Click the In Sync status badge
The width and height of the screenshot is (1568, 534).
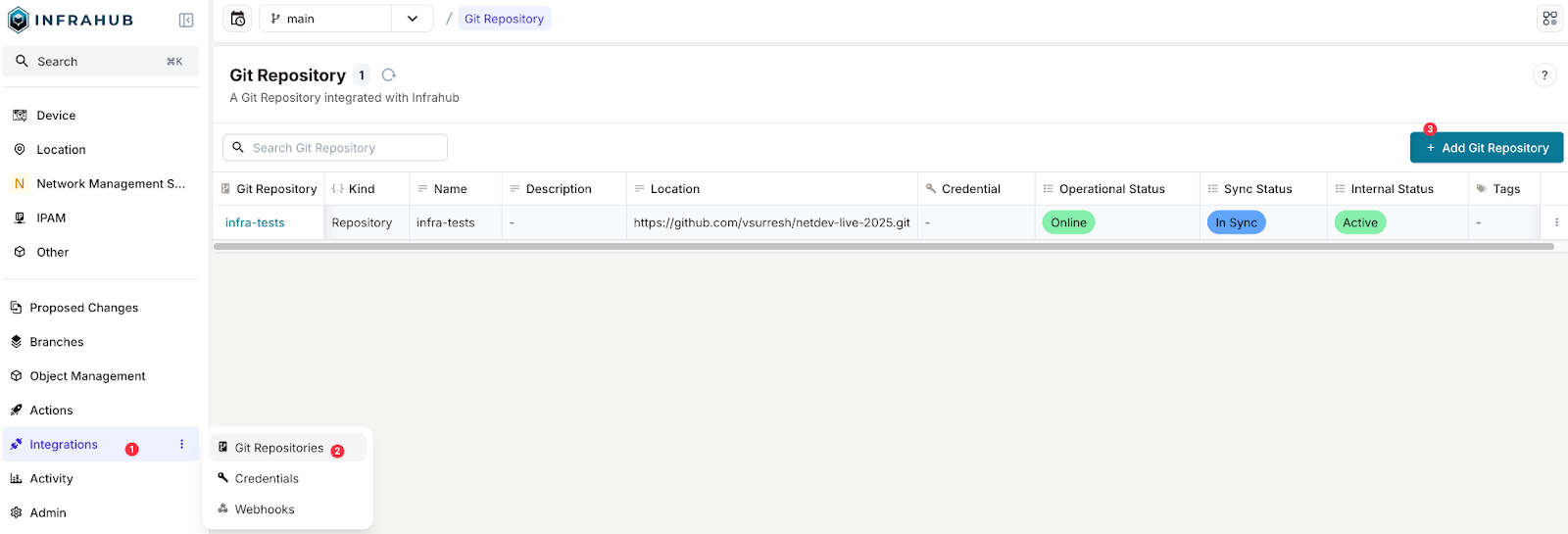[x=1236, y=223]
